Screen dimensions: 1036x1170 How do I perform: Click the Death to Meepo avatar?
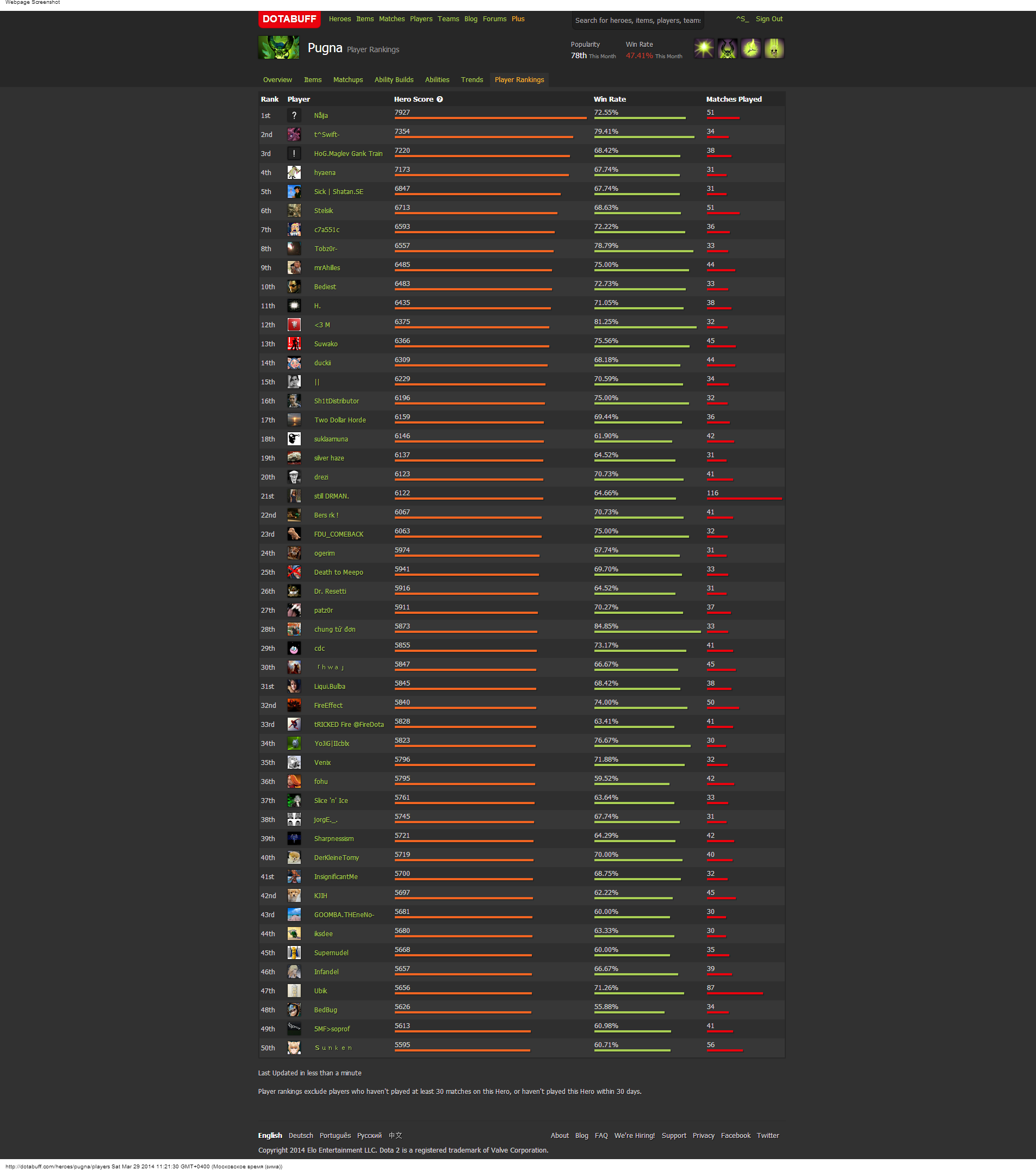(294, 572)
